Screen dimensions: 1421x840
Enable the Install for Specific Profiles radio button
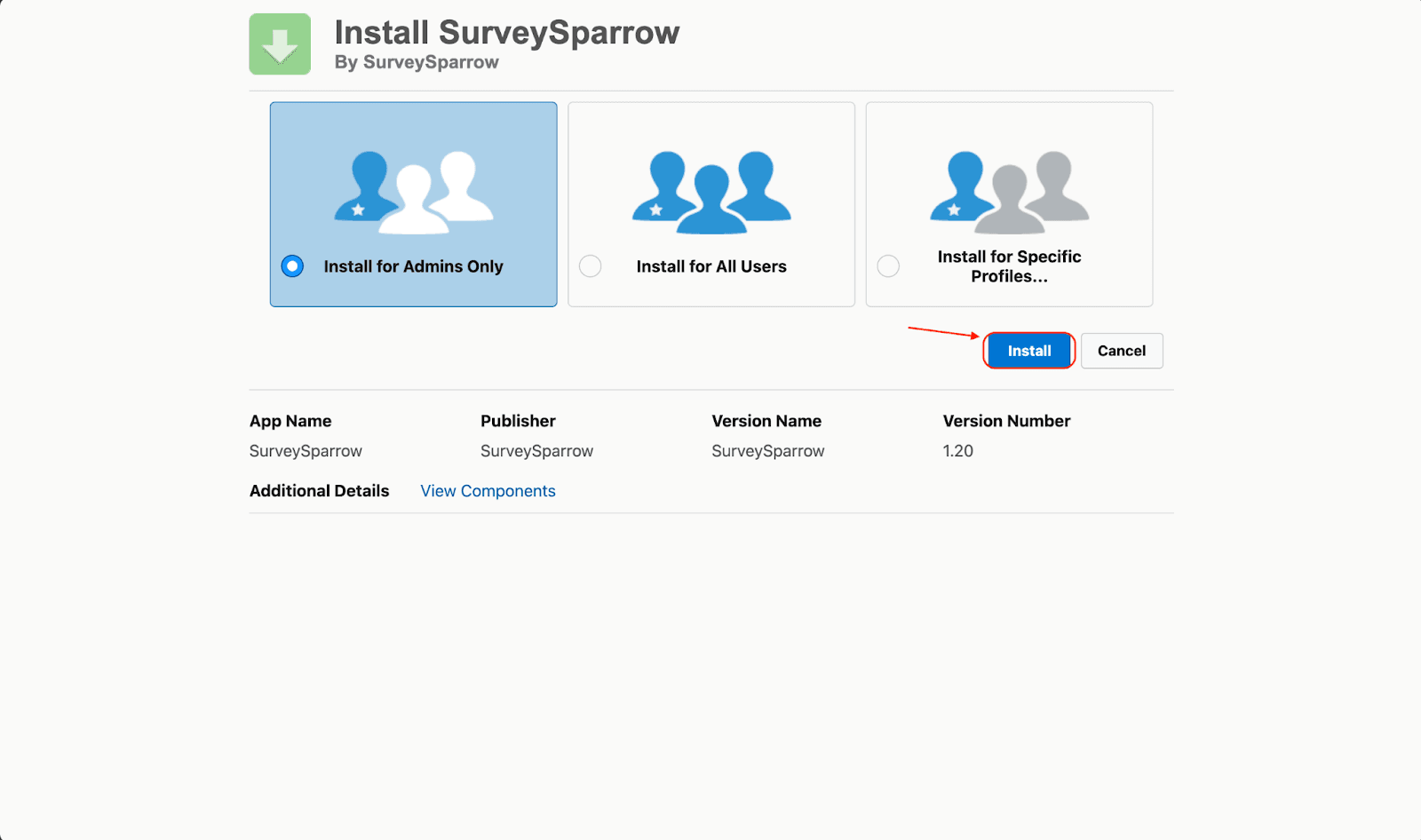[888, 266]
